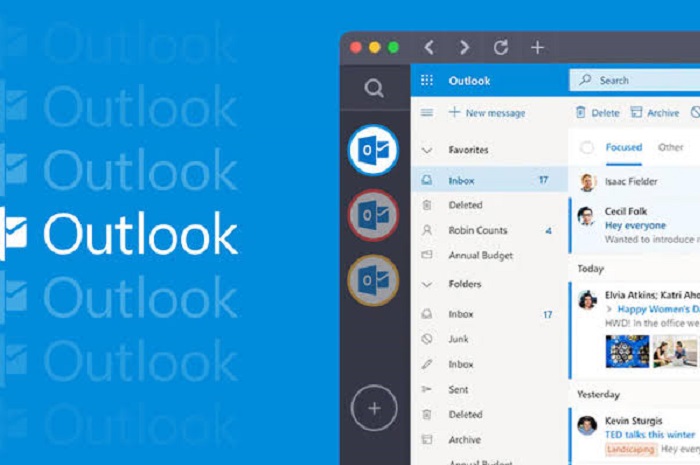Viewport: 700px width, 465px height.
Task: Archive the message using Archive button
Action: pyautogui.click(x=654, y=113)
